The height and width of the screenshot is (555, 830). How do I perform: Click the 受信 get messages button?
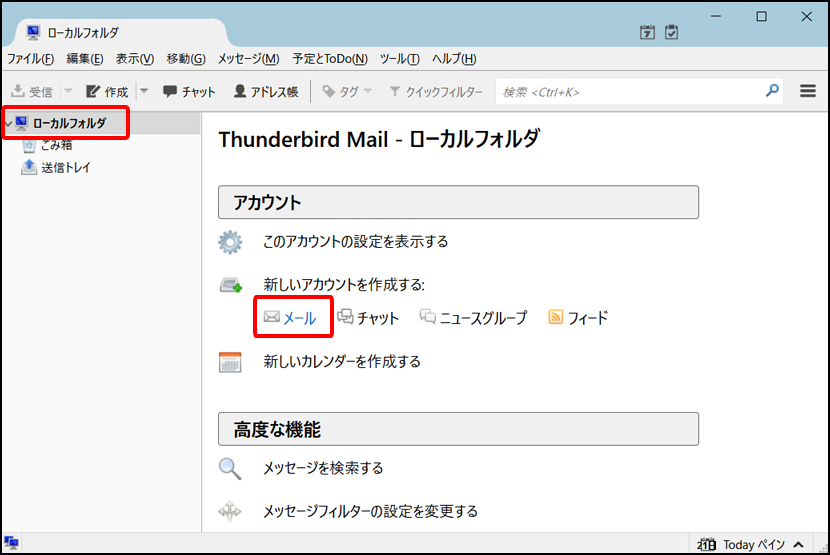coord(32,92)
